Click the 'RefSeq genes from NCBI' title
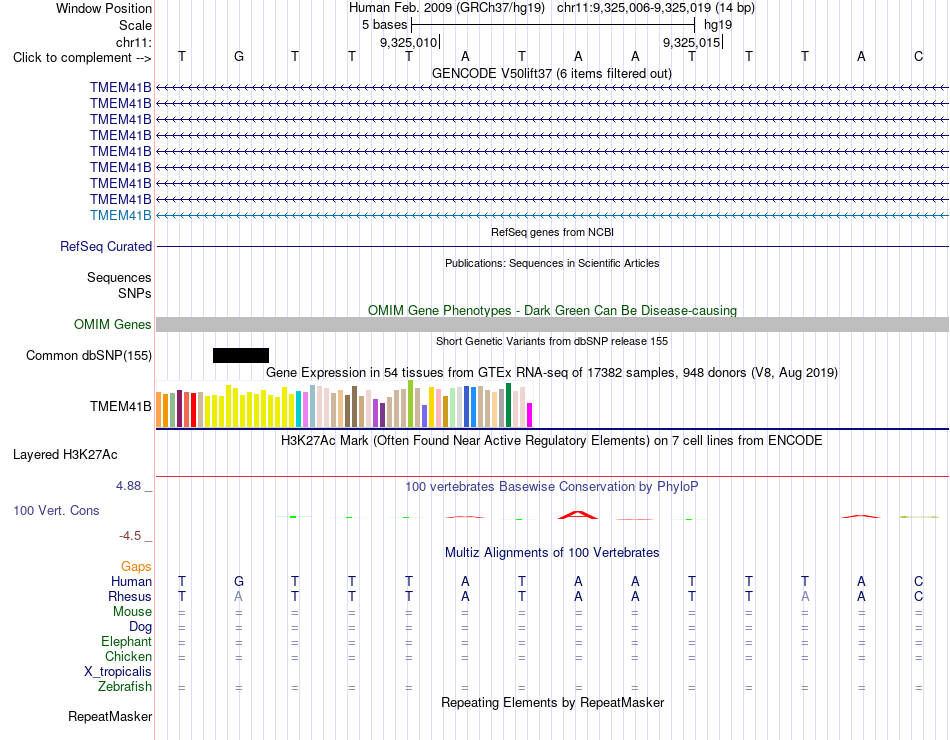 pos(553,232)
